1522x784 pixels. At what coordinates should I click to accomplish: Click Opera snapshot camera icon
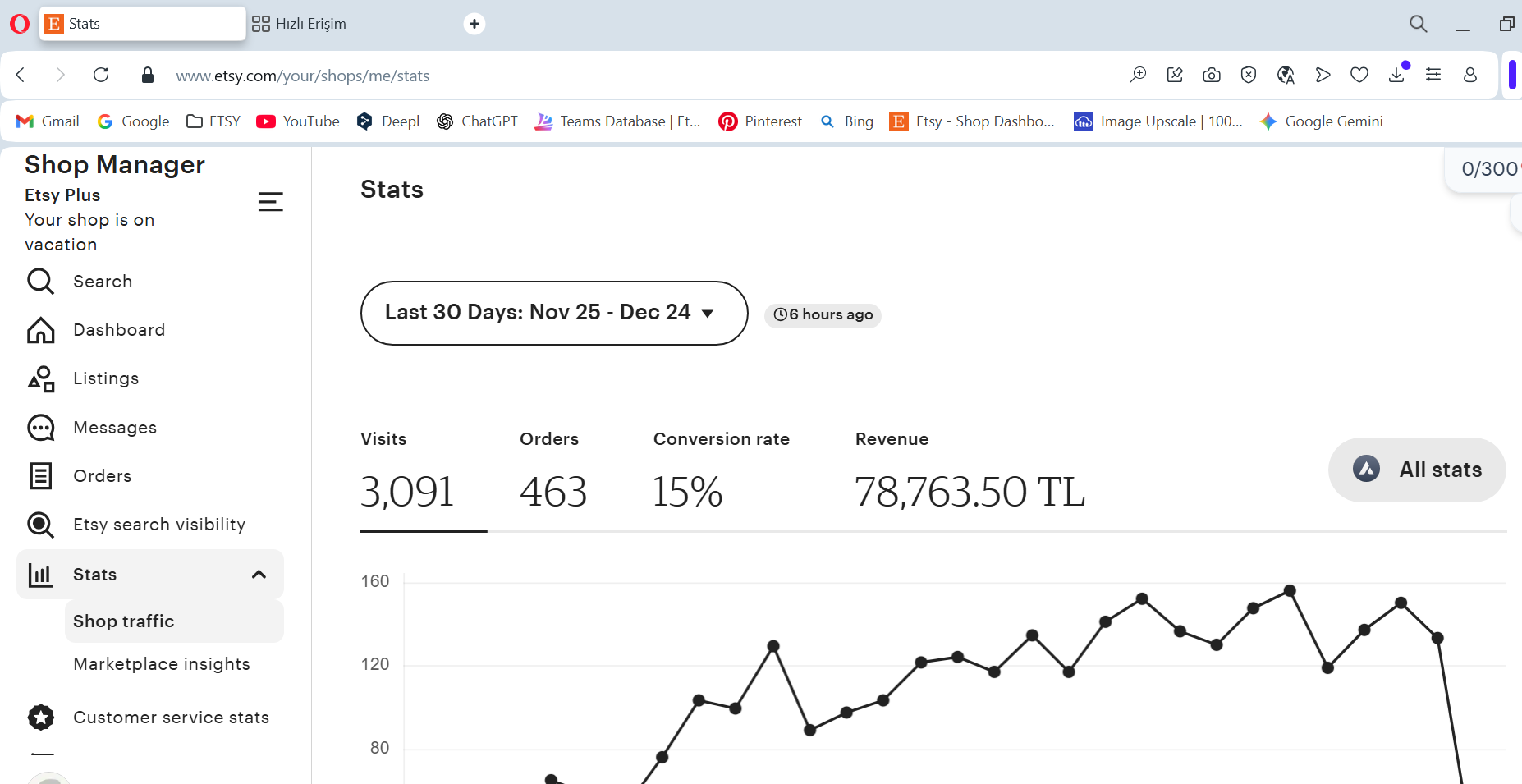tap(1212, 76)
